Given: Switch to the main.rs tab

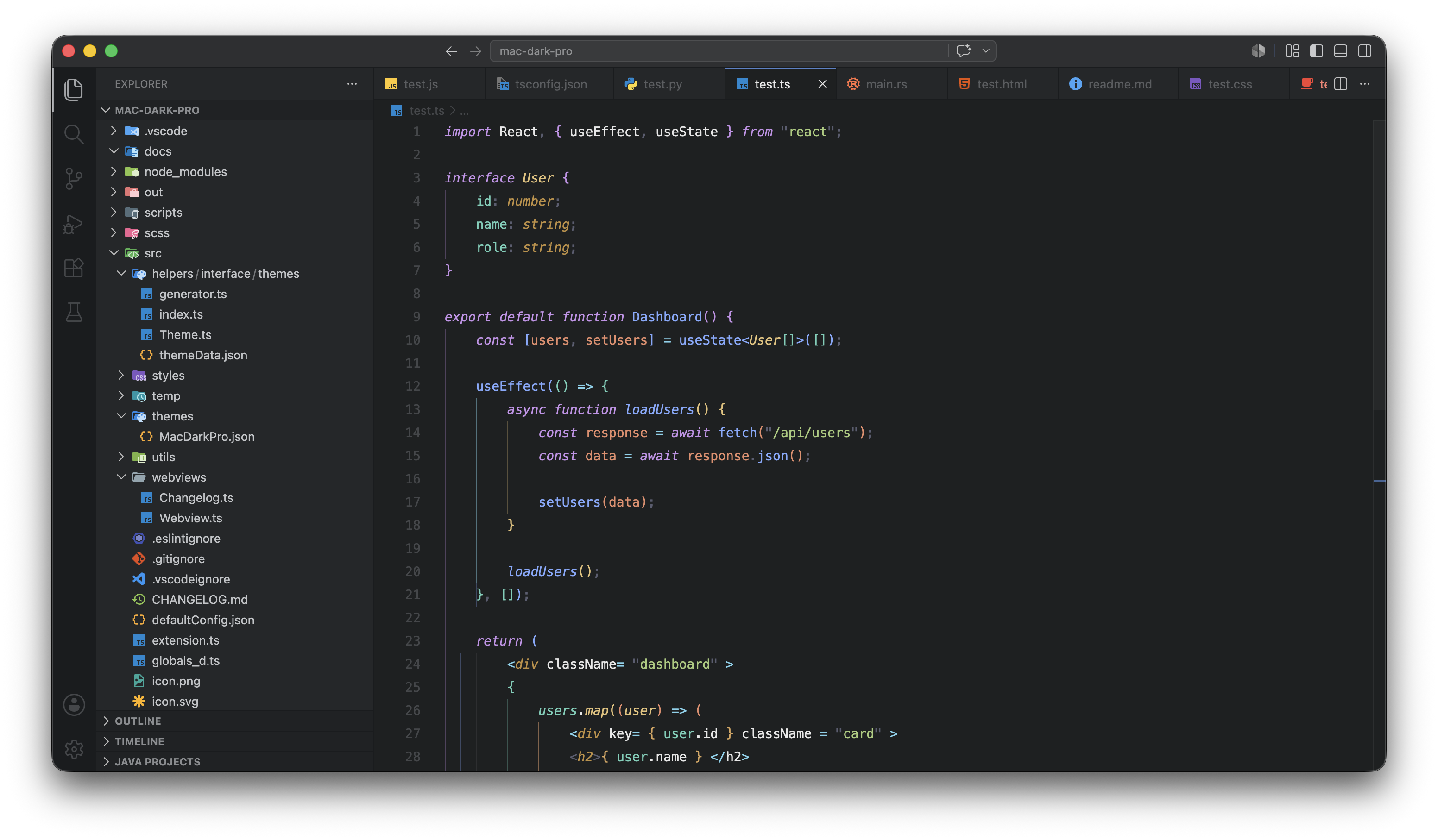Looking at the screenshot, I should (x=891, y=84).
